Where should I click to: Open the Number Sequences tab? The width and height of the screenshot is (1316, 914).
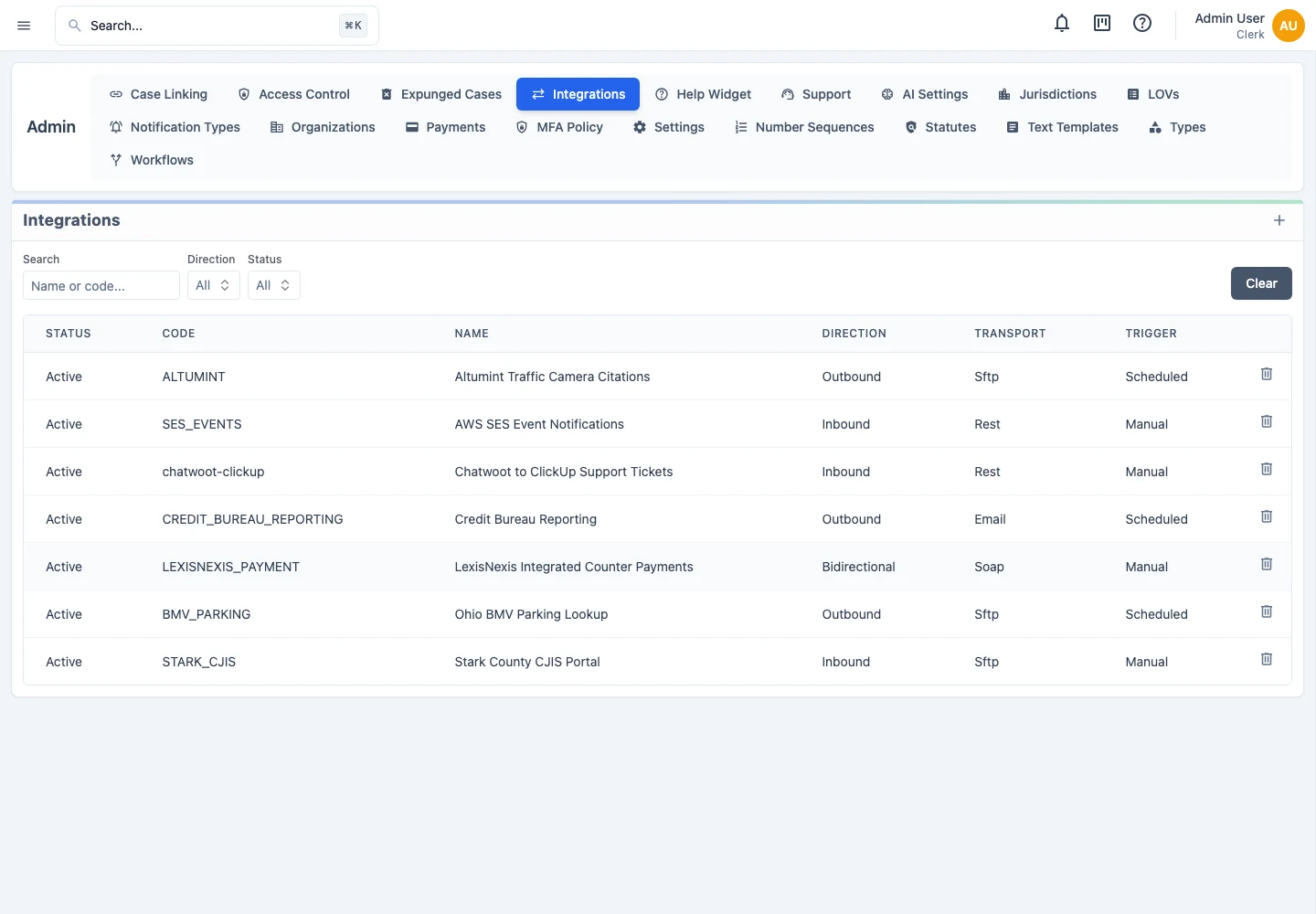(x=804, y=127)
